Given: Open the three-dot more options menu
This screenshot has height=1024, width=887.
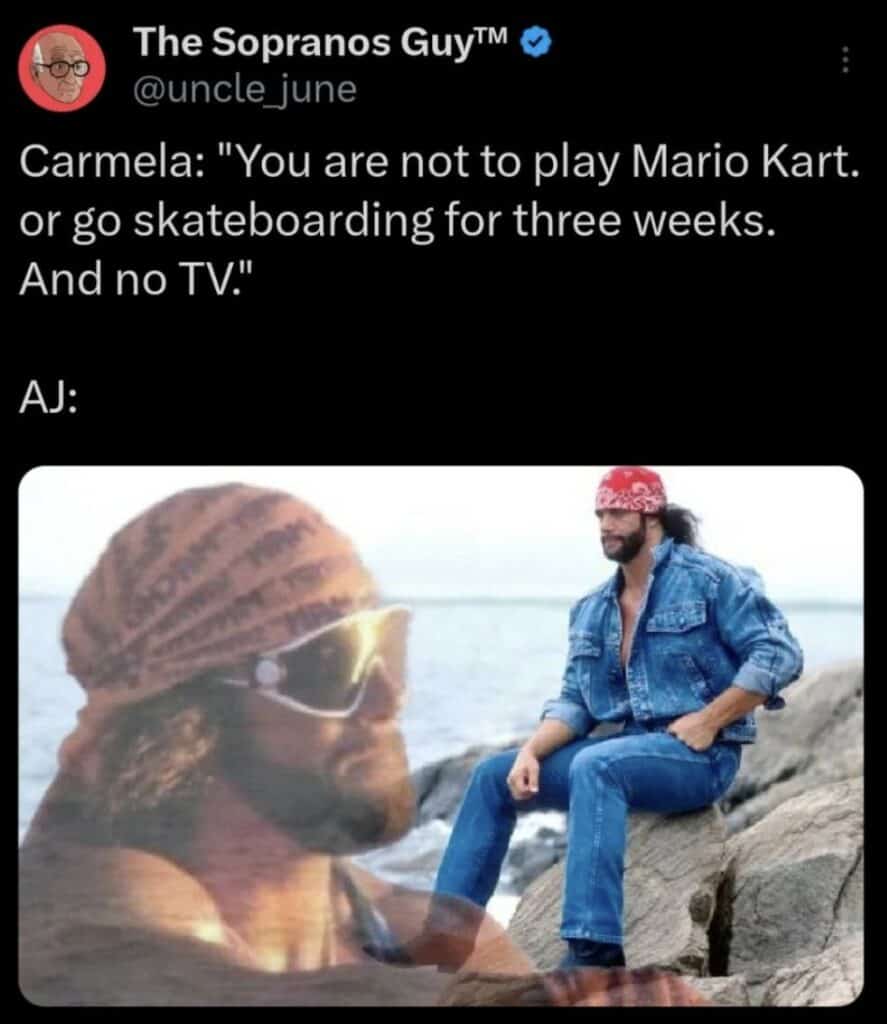Looking at the screenshot, I should [x=845, y=59].
